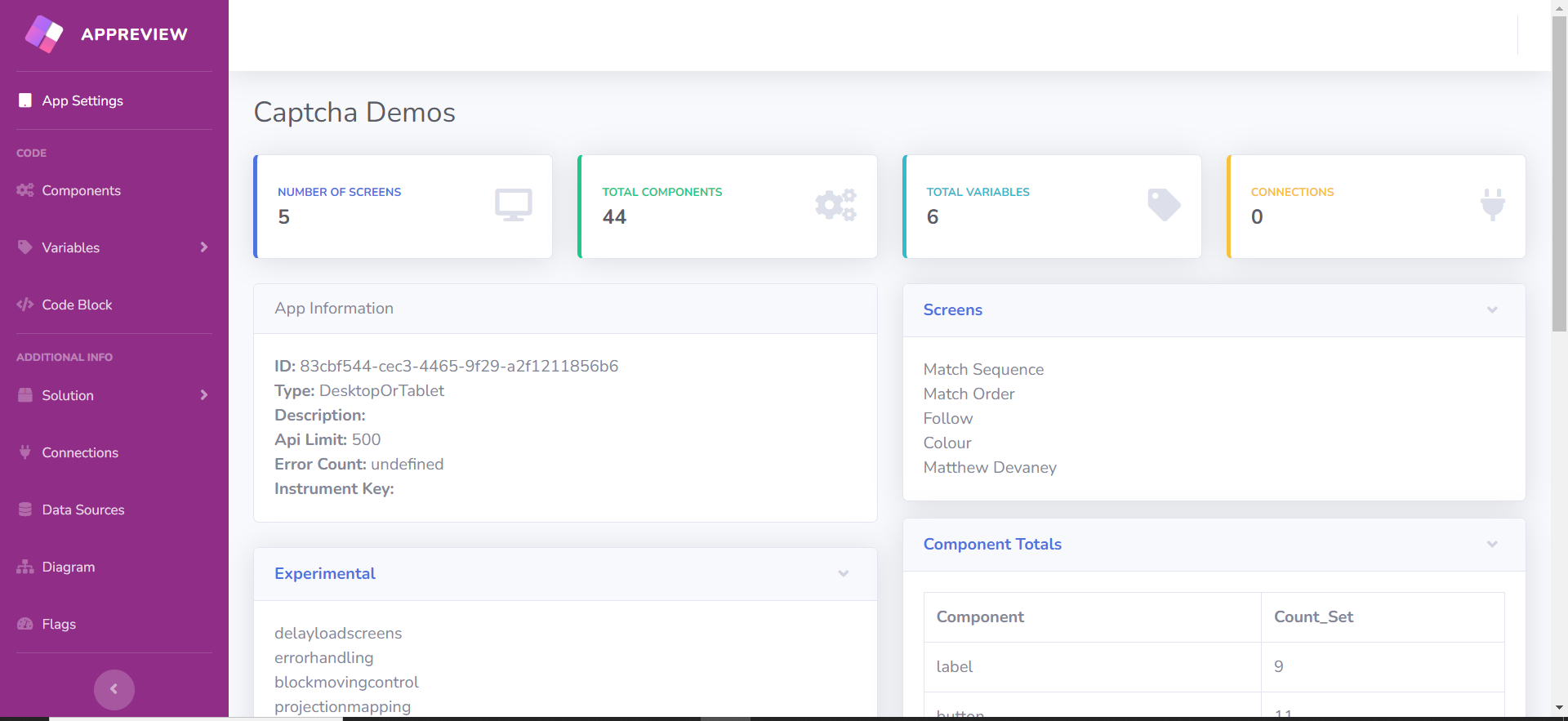Click the Components gears icon in sidebar
The width and height of the screenshot is (1568, 721).
tap(25, 190)
